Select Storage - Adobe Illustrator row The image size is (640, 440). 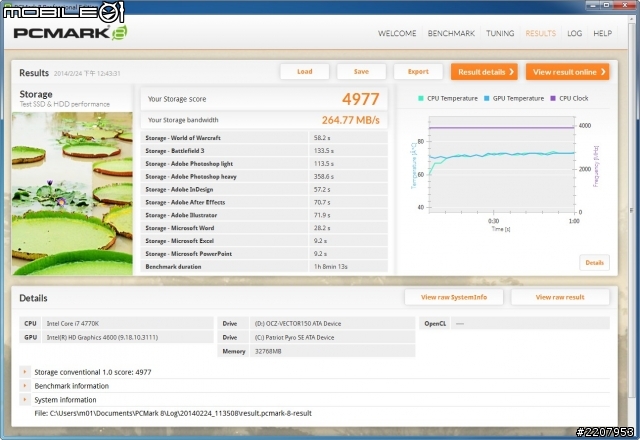264,215
